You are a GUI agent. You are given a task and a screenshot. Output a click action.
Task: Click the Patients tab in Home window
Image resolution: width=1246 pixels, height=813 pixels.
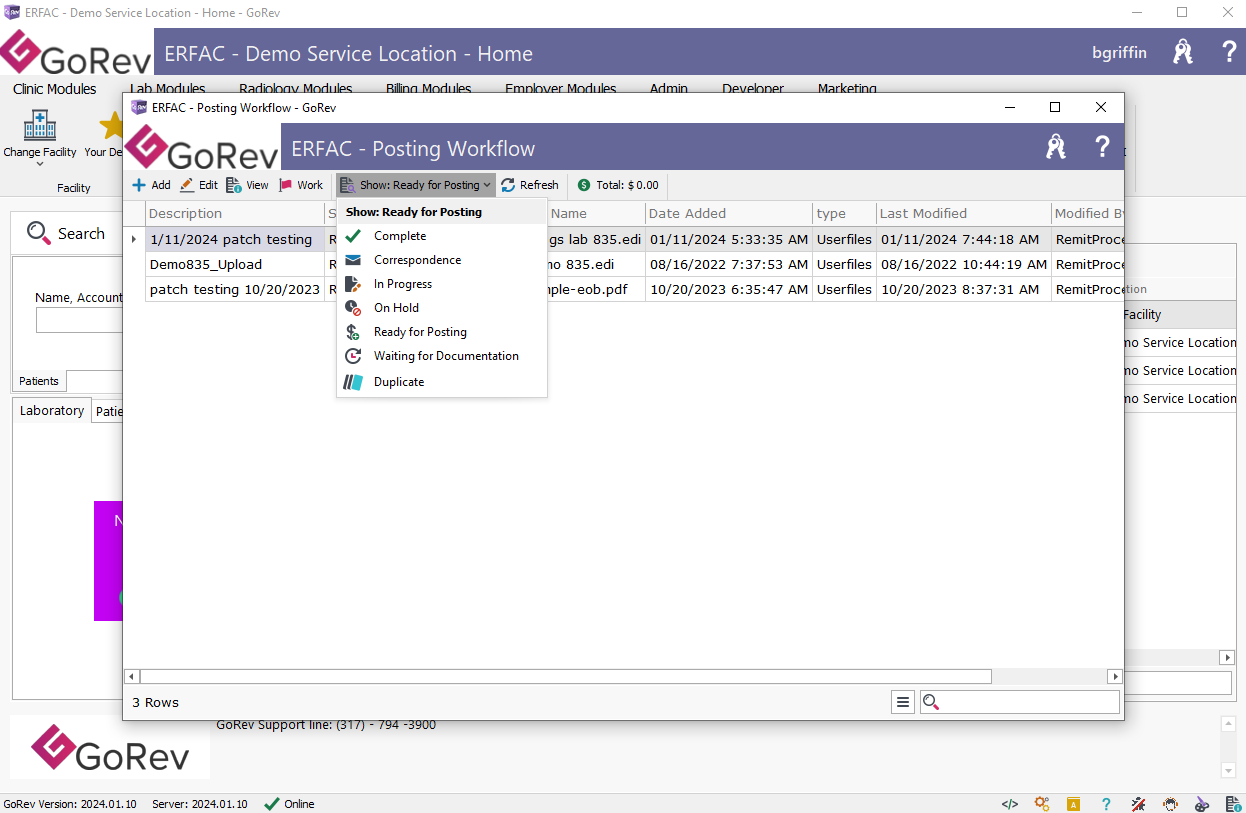coord(40,381)
